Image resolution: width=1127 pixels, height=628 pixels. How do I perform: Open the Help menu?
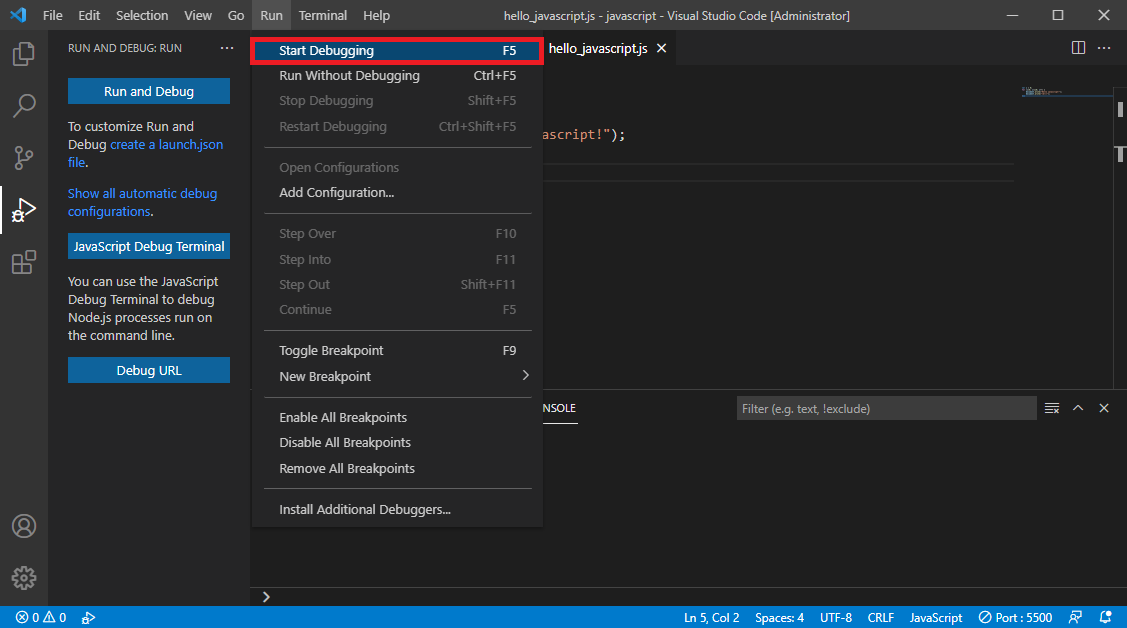pyautogui.click(x=376, y=15)
